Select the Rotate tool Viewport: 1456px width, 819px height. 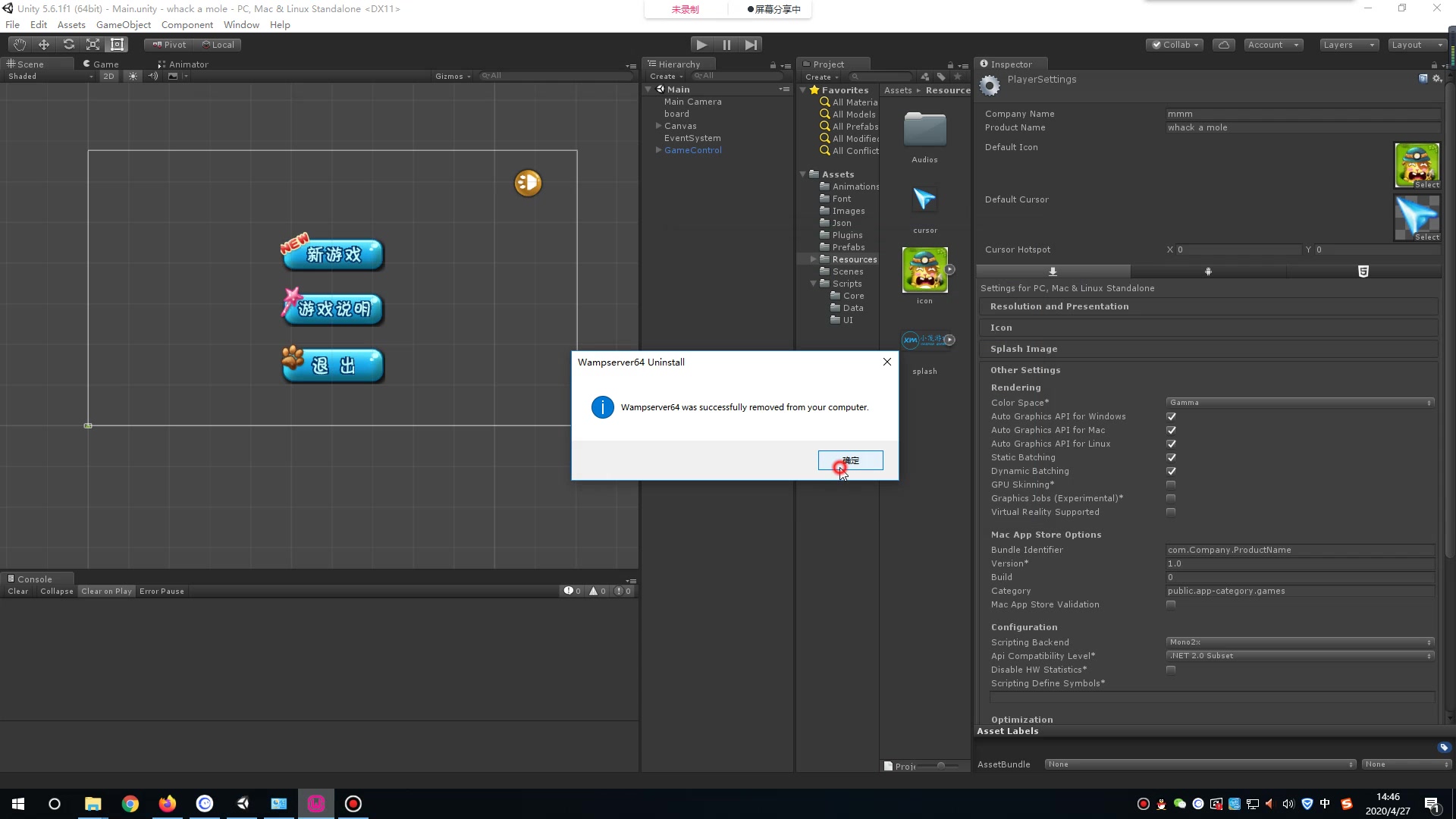click(68, 45)
